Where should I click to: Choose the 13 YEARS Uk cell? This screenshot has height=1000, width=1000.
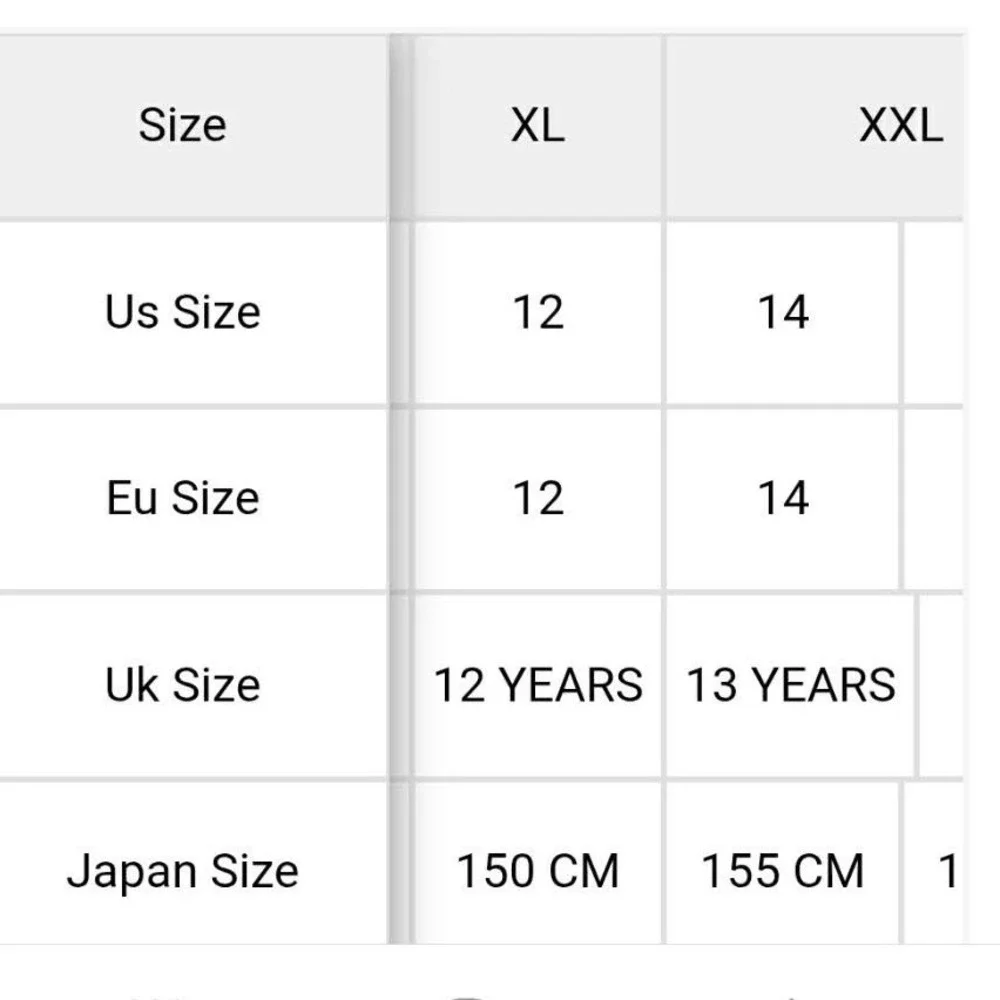pos(790,685)
